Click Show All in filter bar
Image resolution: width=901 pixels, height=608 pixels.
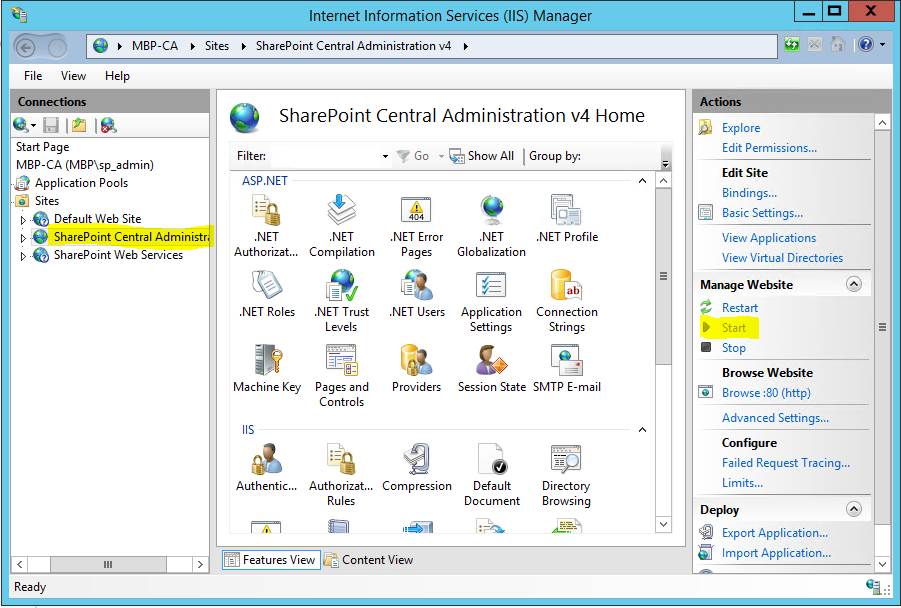[x=482, y=156]
